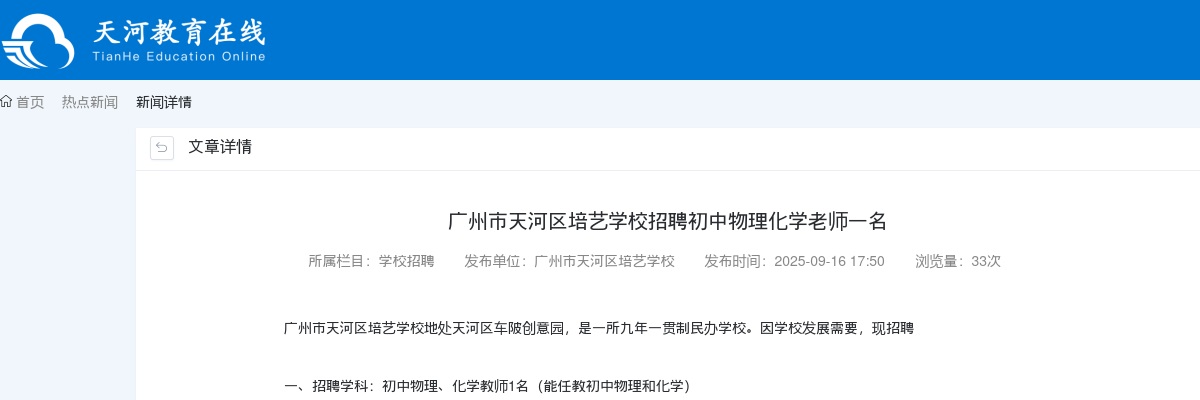Click the 天河教育在线 site title

click(179, 32)
